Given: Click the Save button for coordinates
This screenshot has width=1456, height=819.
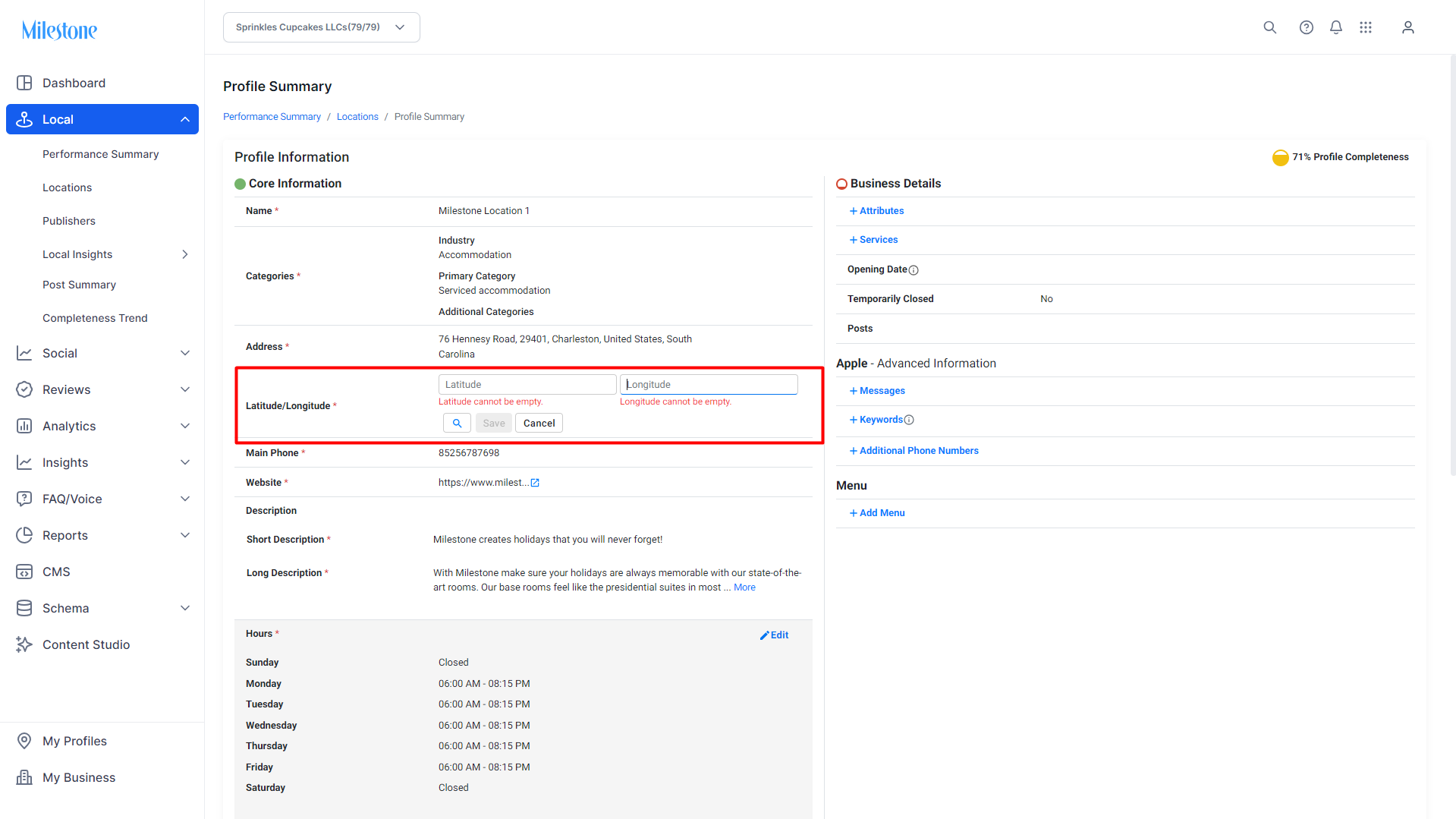Looking at the screenshot, I should point(493,424).
